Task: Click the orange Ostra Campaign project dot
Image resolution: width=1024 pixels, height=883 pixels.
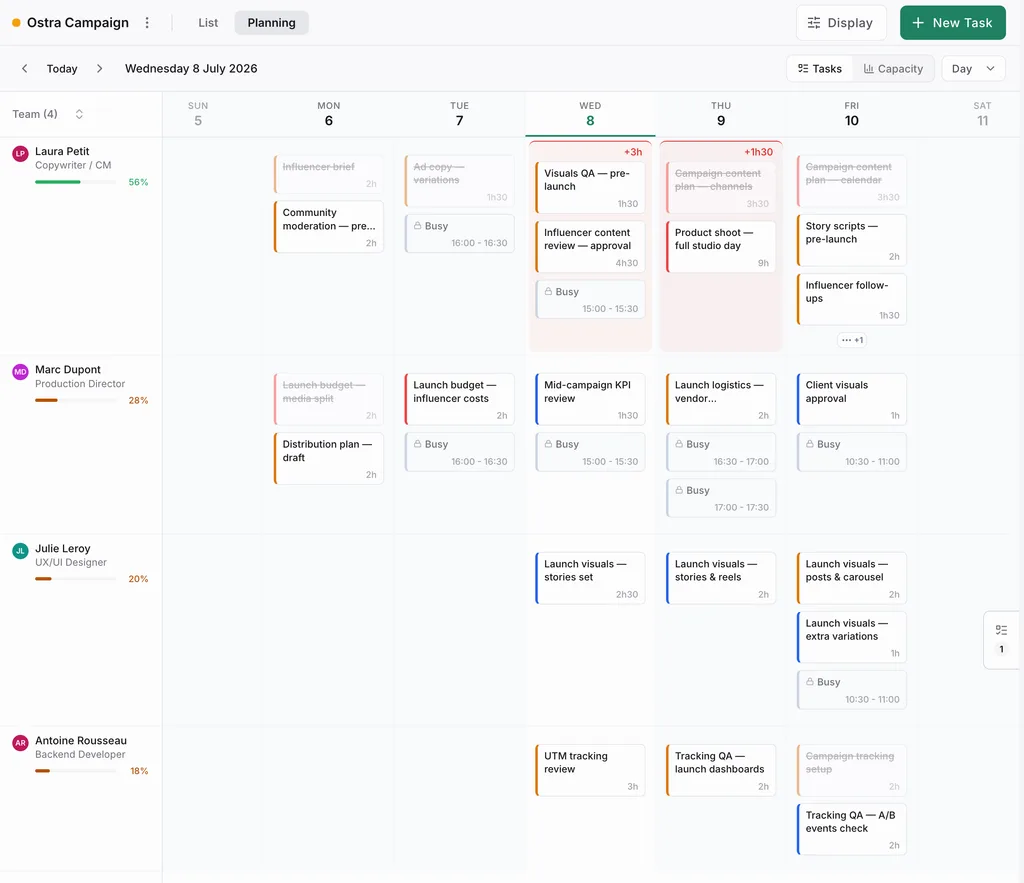Action: [16, 23]
